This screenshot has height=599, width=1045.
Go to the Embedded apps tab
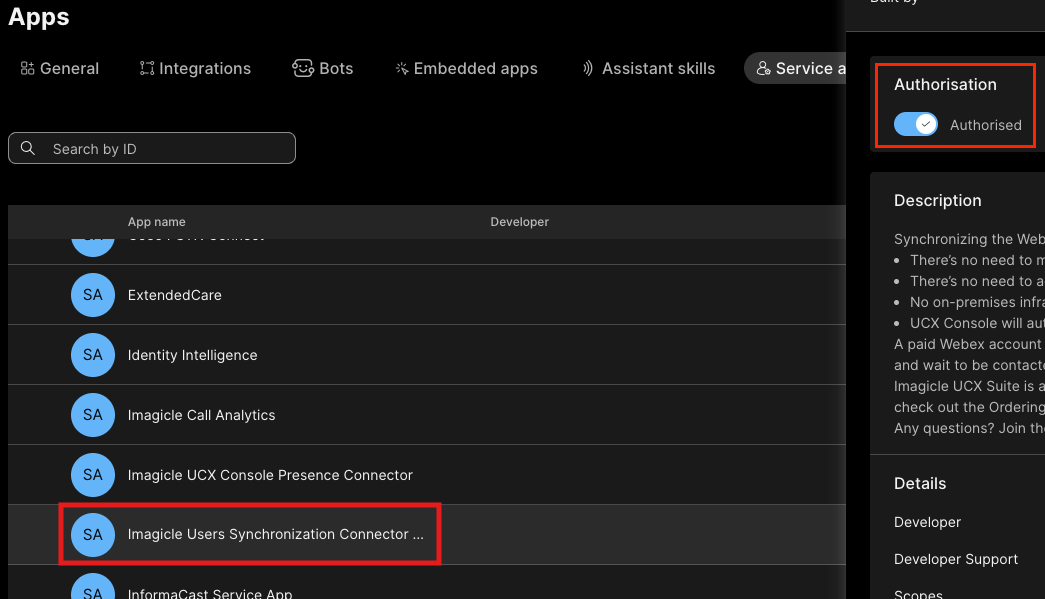pos(466,68)
